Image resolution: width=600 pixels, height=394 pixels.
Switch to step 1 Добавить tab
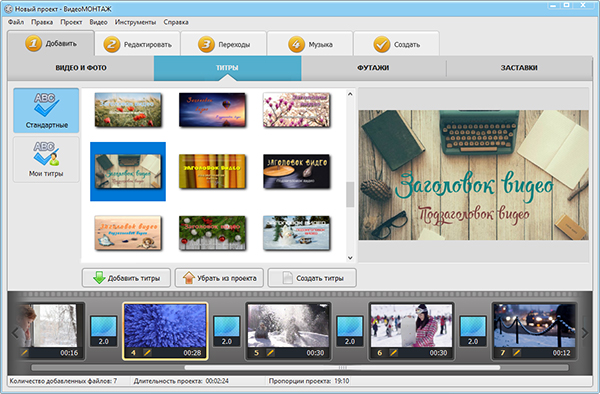[51, 44]
